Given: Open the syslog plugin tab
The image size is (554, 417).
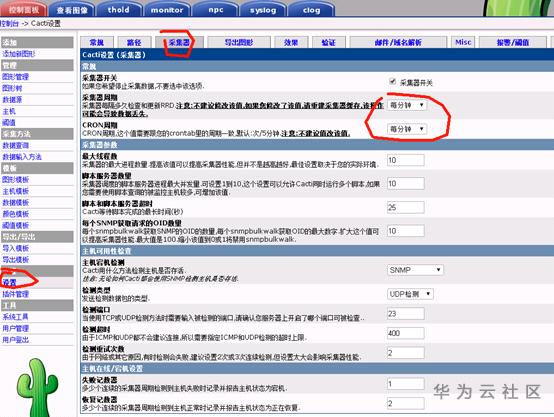Looking at the screenshot, I should click(263, 10).
